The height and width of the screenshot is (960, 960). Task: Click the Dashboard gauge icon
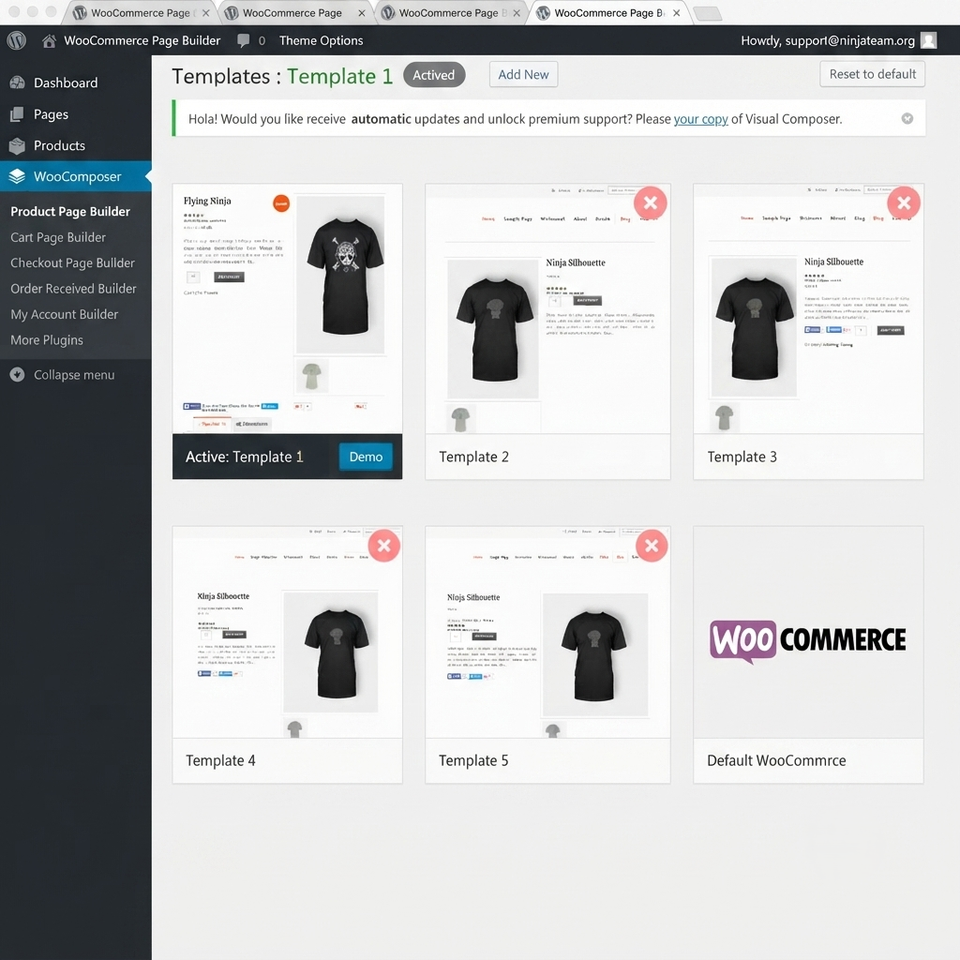point(17,83)
